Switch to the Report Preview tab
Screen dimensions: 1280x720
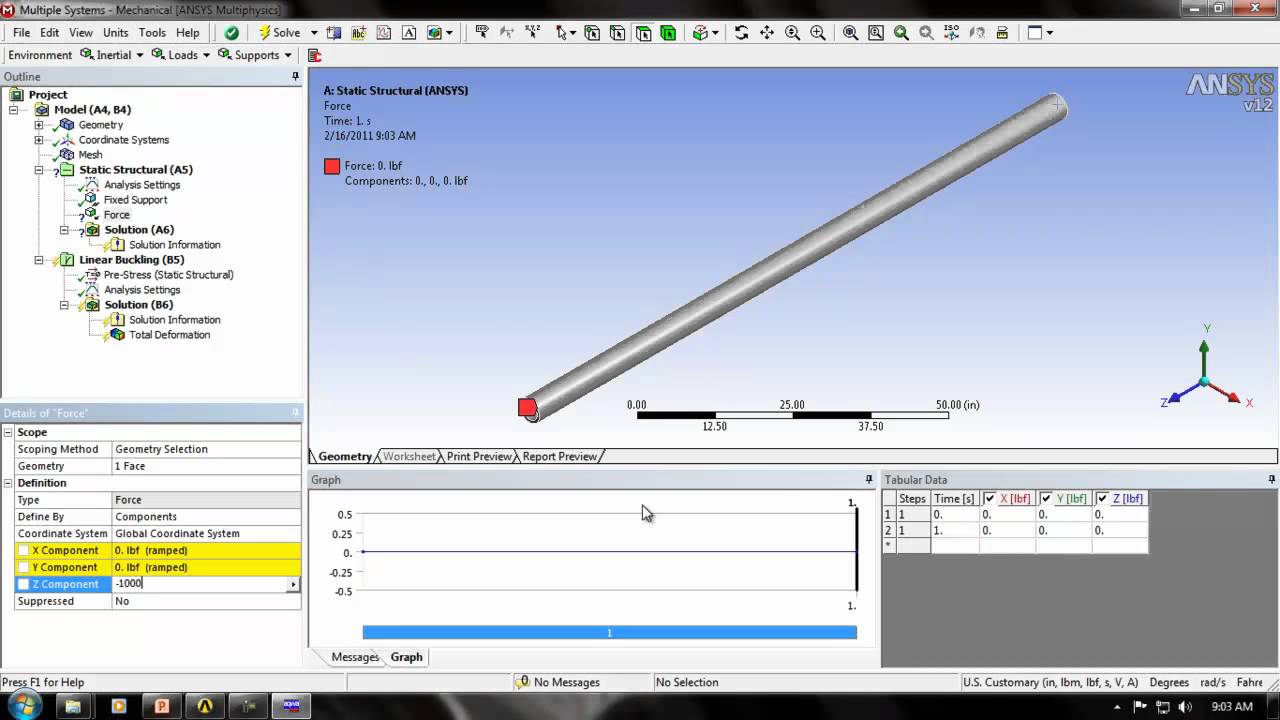click(559, 456)
